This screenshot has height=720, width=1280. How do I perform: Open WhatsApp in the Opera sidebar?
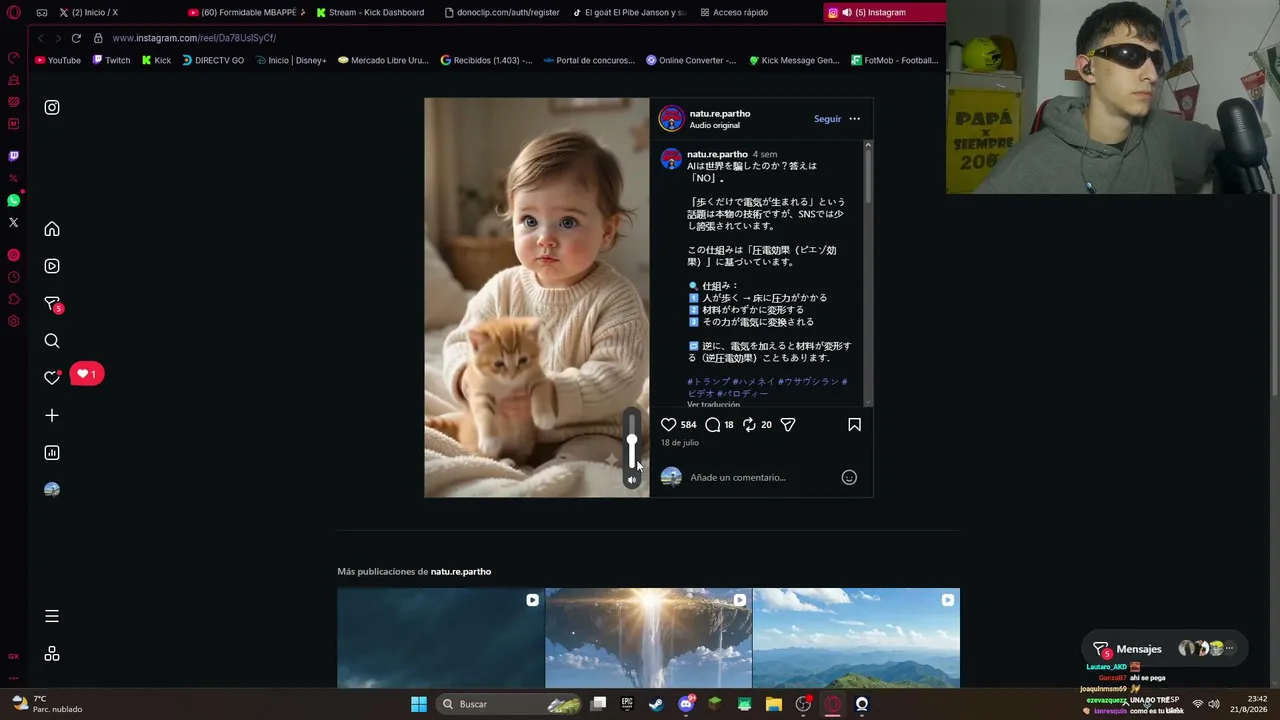click(13, 200)
